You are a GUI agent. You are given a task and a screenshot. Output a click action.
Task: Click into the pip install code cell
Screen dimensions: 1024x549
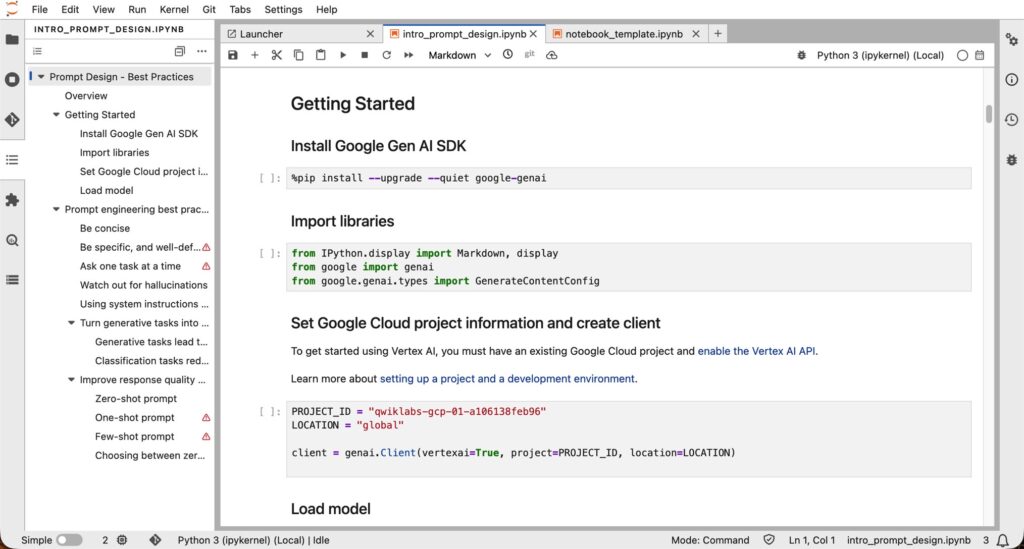[x=628, y=178]
